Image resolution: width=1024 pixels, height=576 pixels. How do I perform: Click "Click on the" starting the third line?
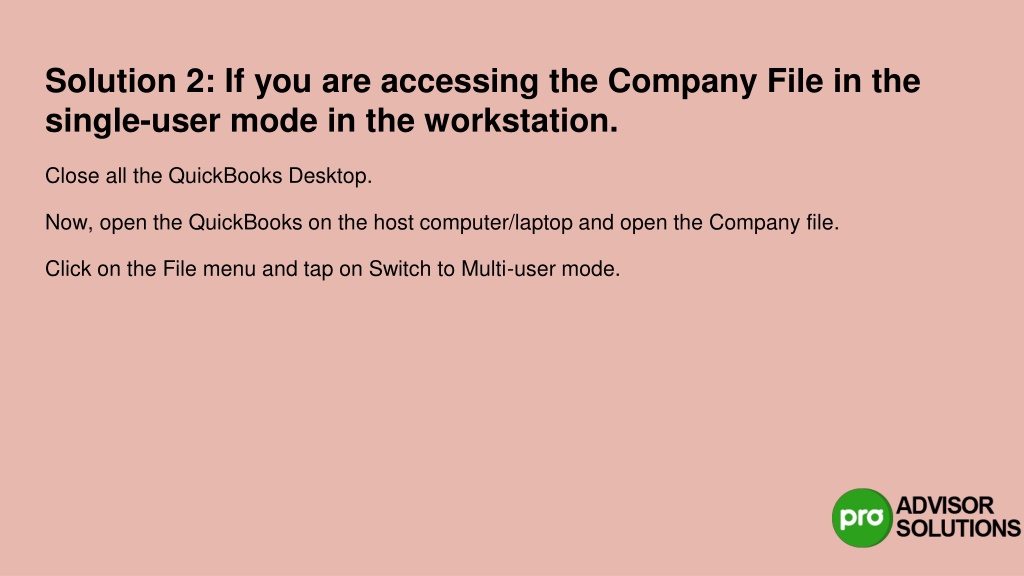(101, 269)
